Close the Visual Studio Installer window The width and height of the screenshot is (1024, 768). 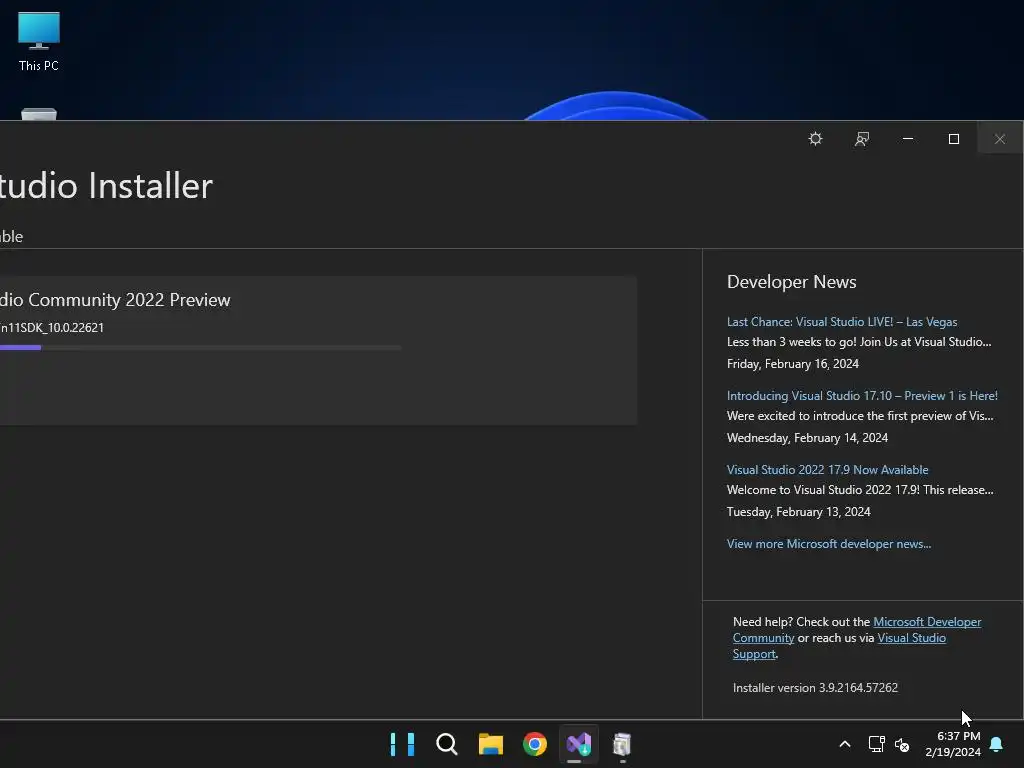1000,138
